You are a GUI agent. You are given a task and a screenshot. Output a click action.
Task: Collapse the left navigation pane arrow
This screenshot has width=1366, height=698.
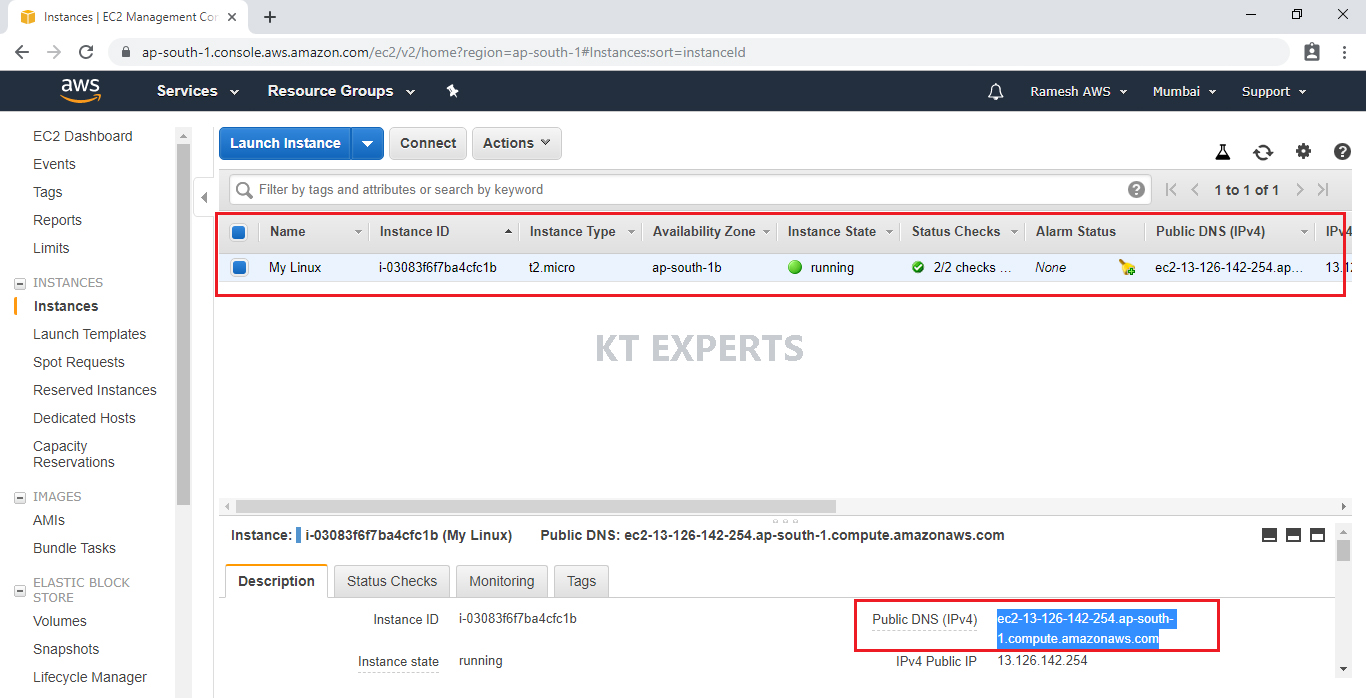(x=204, y=197)
